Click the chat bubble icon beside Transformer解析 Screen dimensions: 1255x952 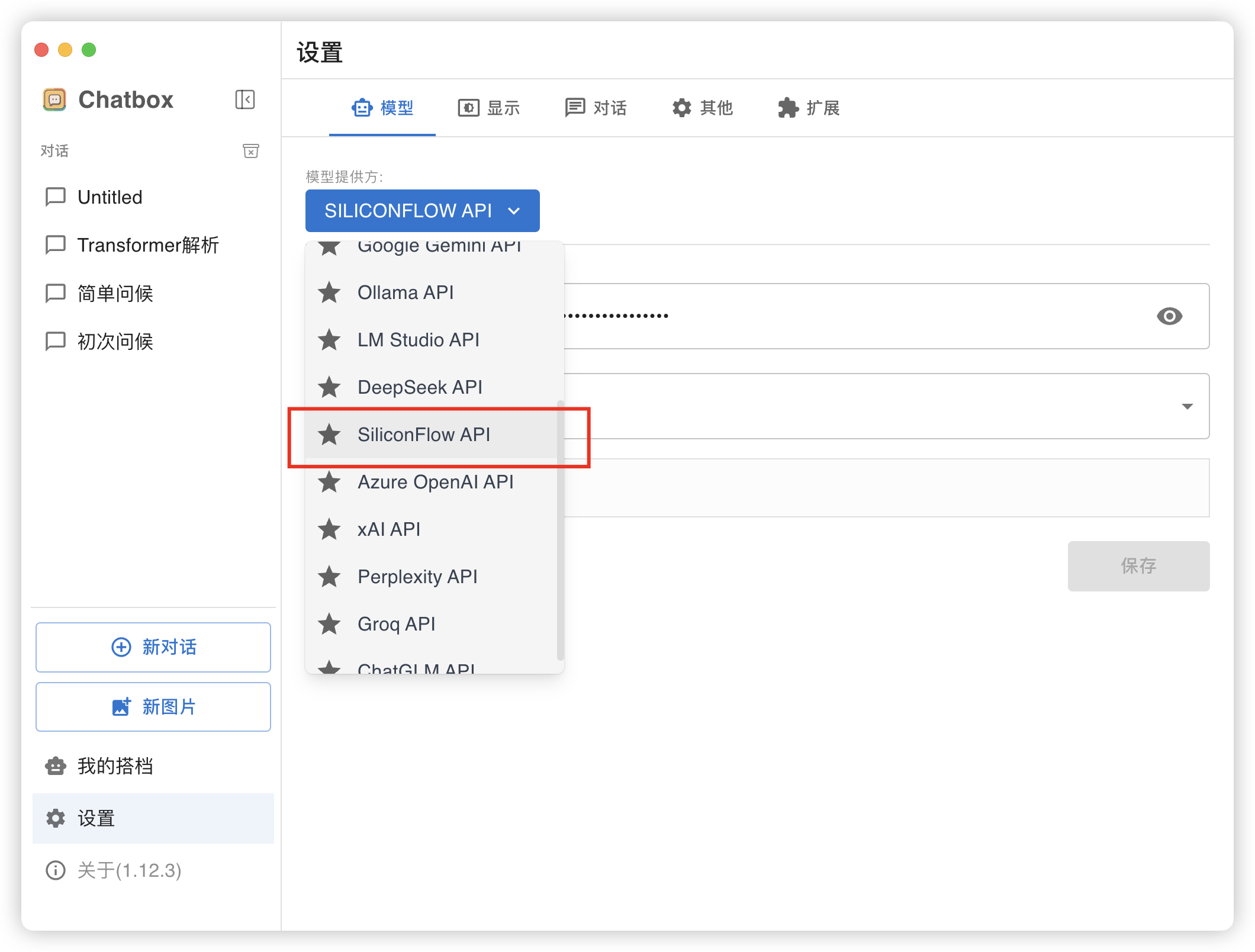56,245
